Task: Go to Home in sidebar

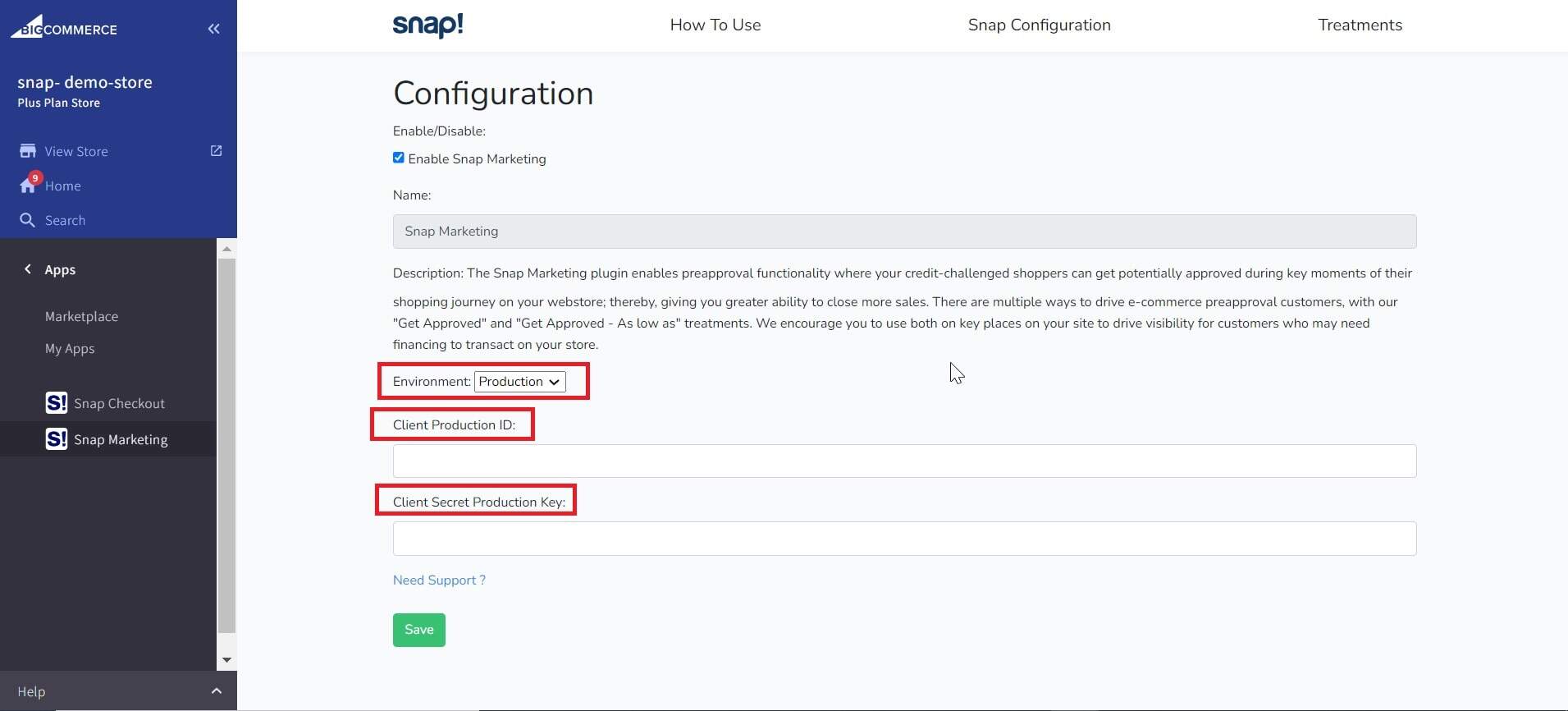Action: click(x=63, y=186)
